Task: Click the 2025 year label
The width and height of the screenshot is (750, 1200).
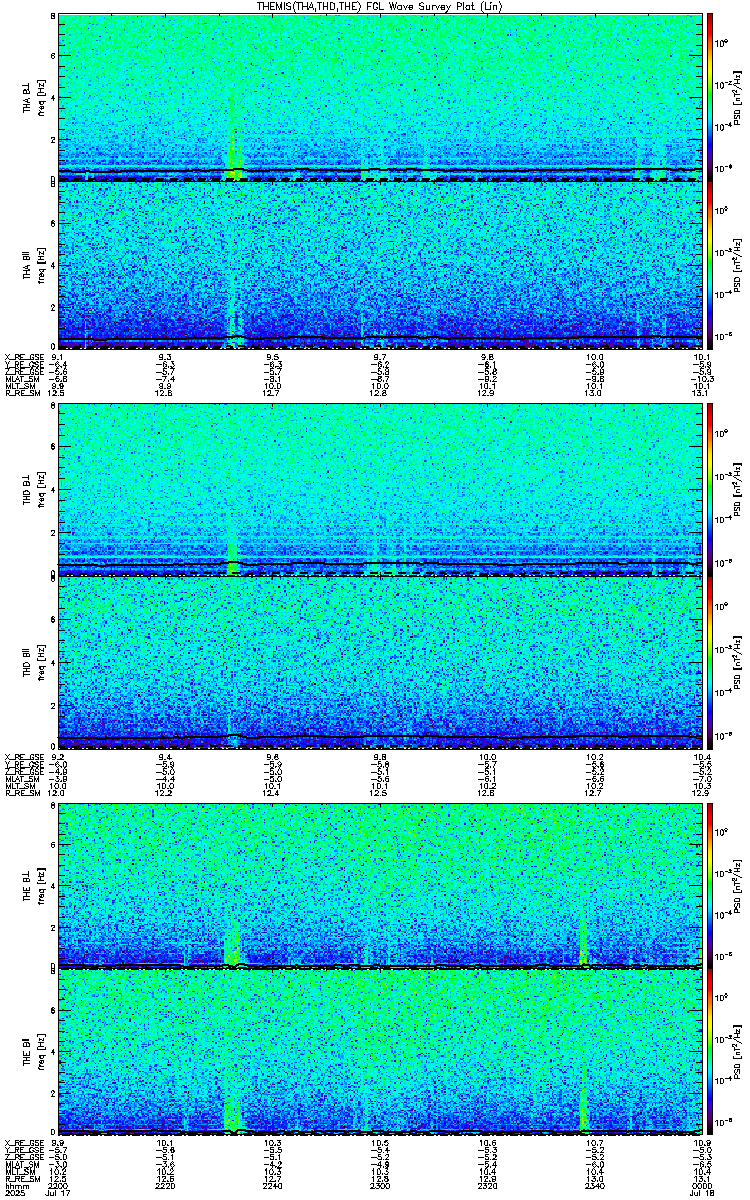Action: click(x=14, y=1195)
